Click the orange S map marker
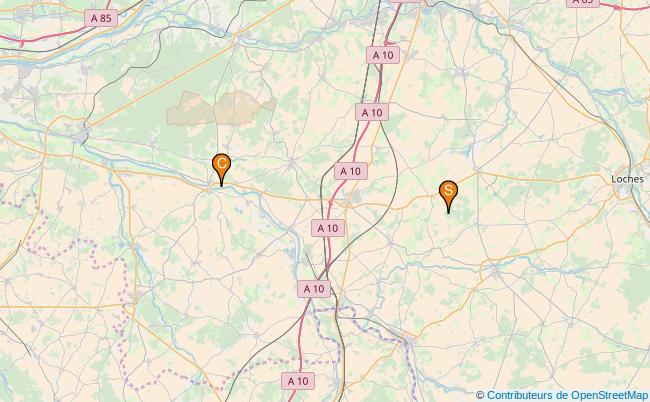 448,196
